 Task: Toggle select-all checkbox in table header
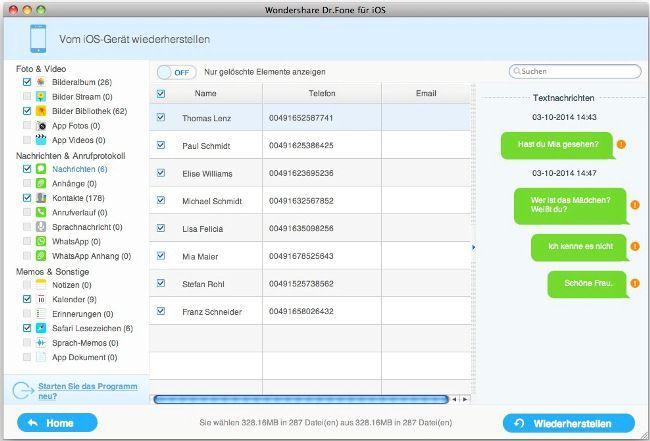(161, 94)
